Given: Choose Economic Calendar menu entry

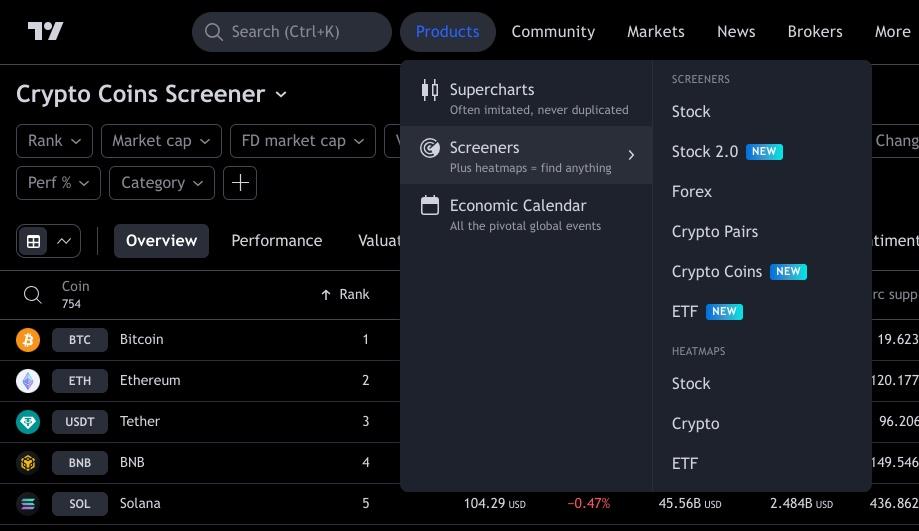Looking at the screenshot, I should coord(526,214).
